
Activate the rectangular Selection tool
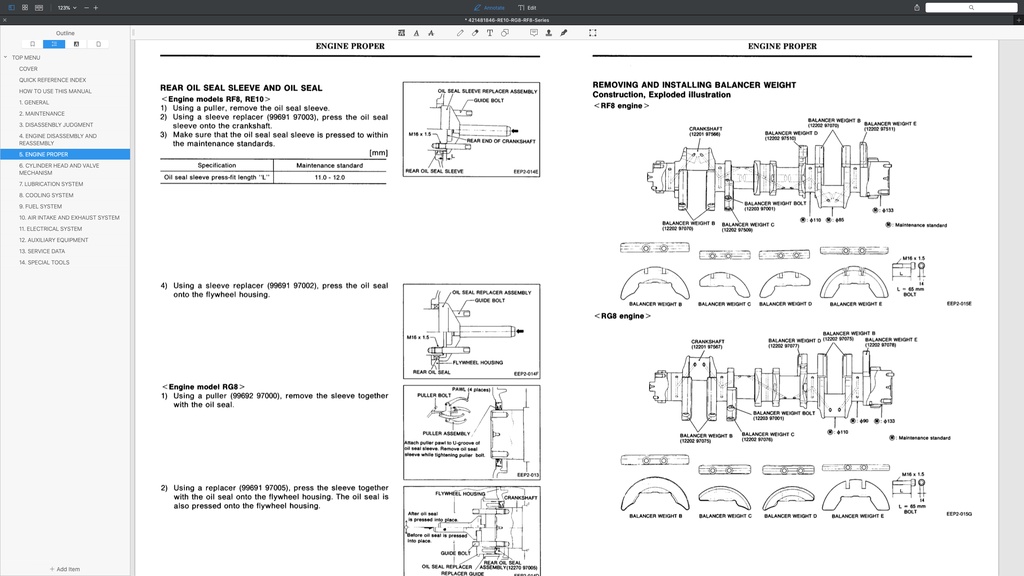point(592,32)
